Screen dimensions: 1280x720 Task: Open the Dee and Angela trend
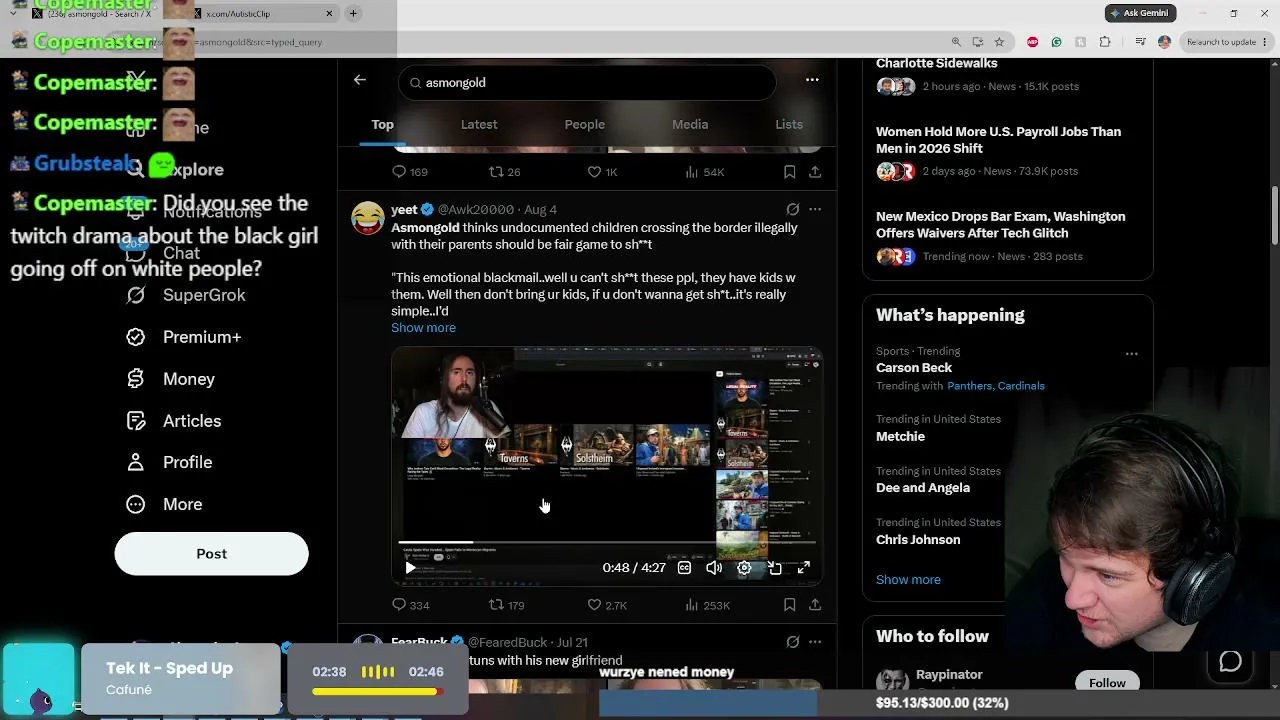point(923,488)
